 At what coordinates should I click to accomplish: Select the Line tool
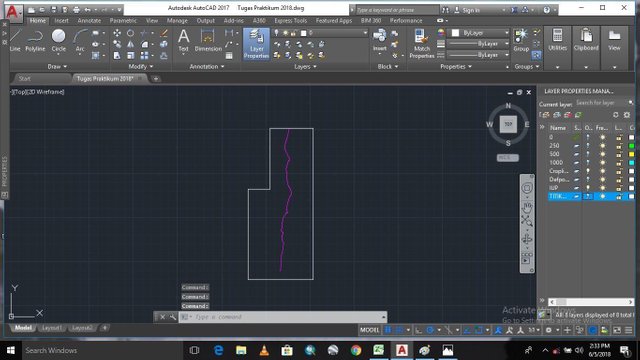[15, 40]
